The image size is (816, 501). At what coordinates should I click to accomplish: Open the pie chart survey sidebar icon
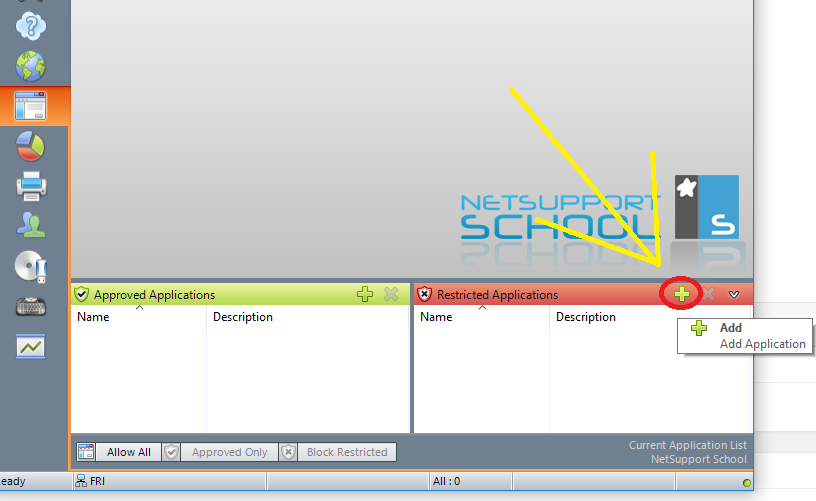31,146
